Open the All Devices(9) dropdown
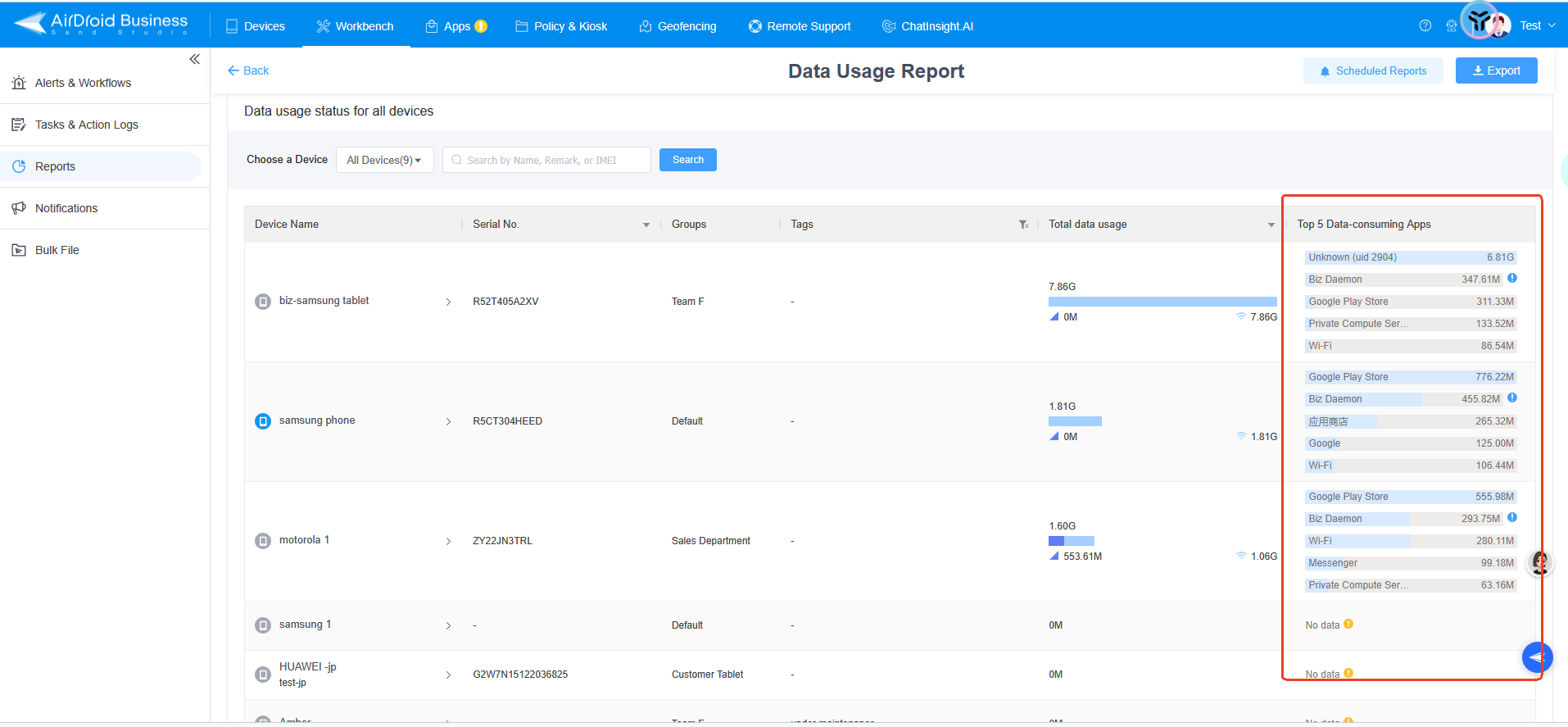 384,160
